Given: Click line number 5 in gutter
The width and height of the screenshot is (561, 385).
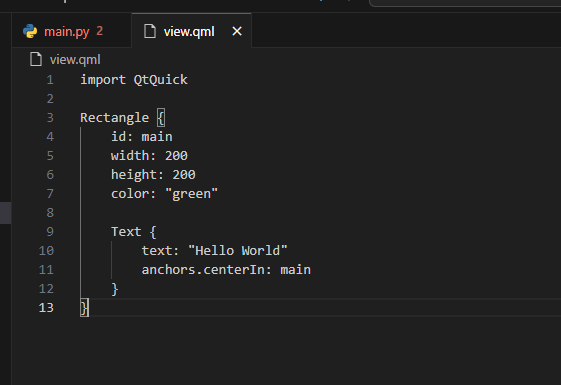Looking at the screenshot, I should coord(50,156).
